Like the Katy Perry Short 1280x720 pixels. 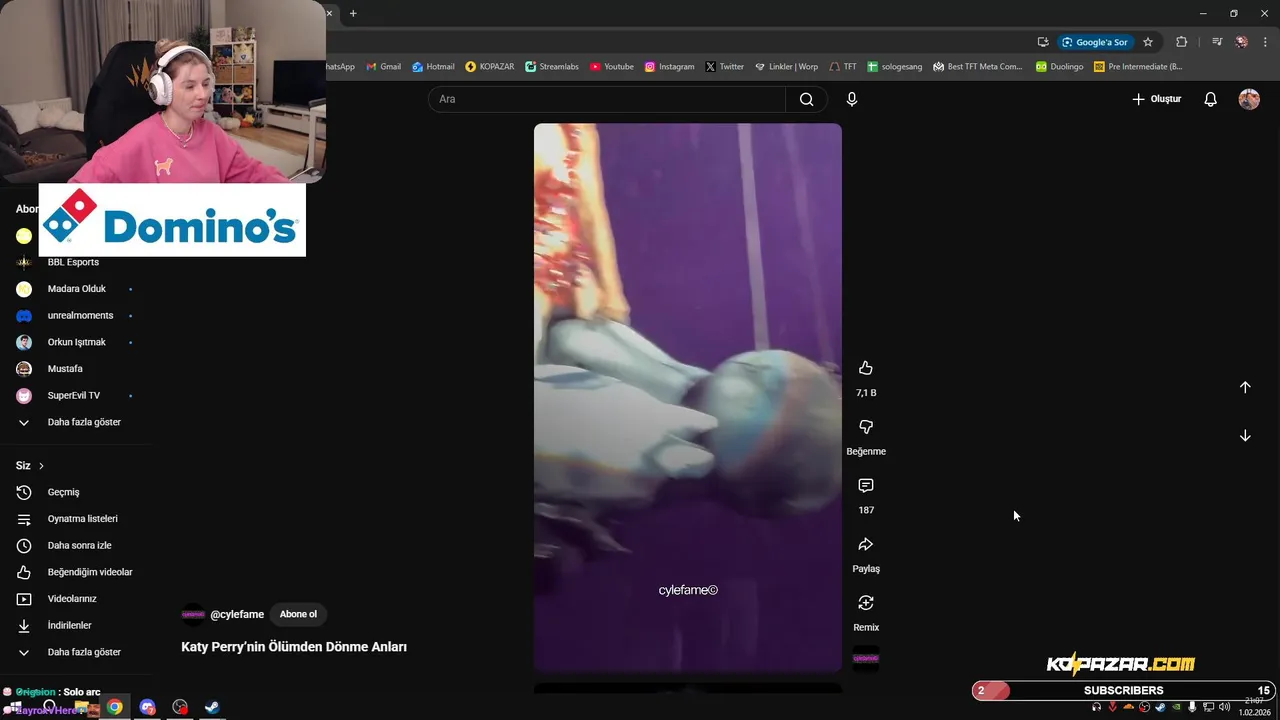tap(866, 368)
